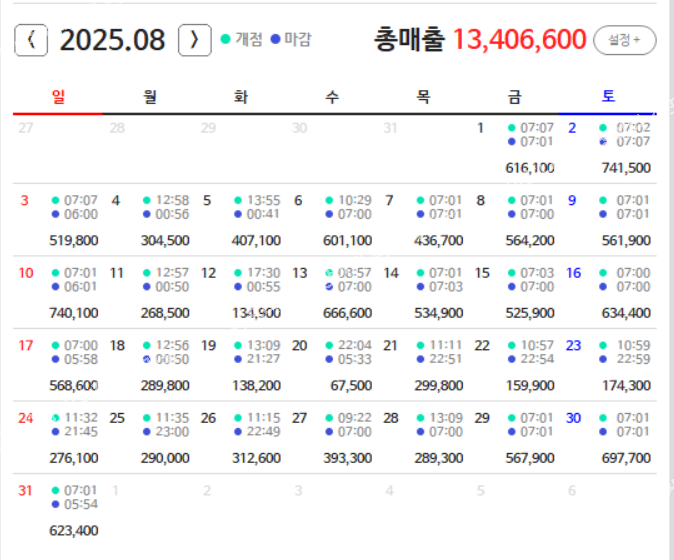
Task: Click the blue 마감 legend dot
Action: [276, 39]
